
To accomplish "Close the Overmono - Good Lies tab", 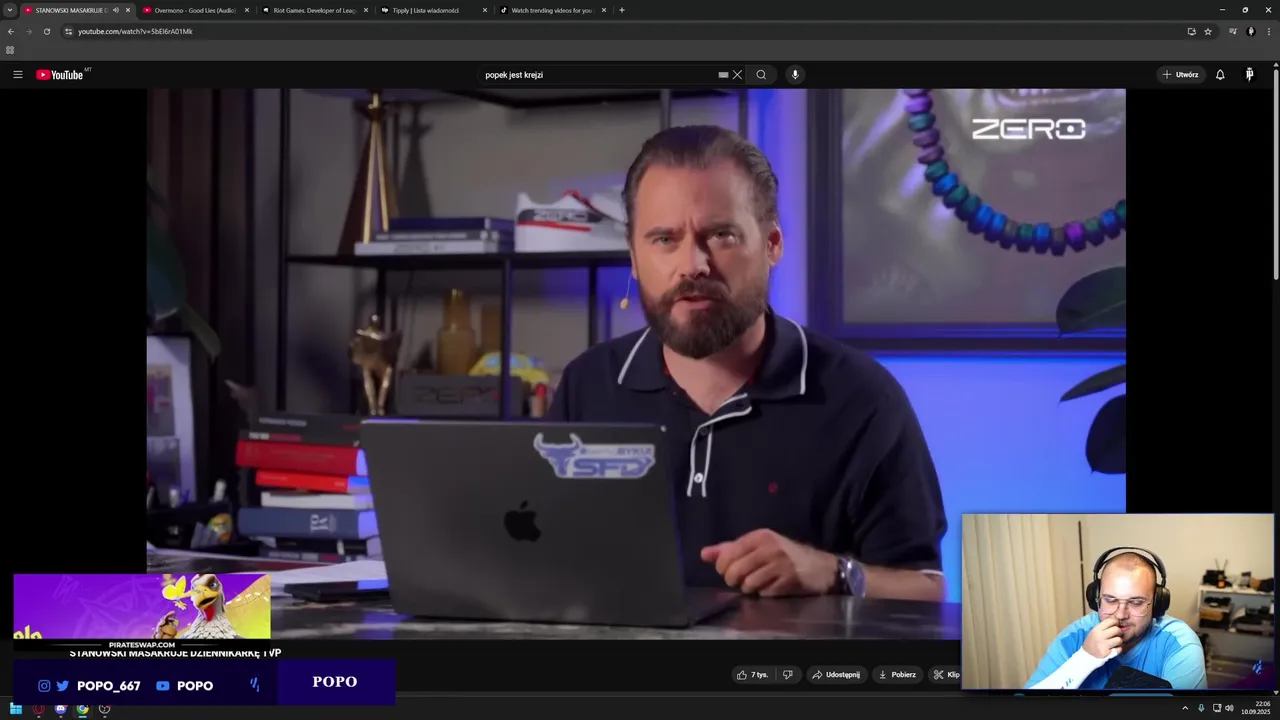I will point(247,10).
